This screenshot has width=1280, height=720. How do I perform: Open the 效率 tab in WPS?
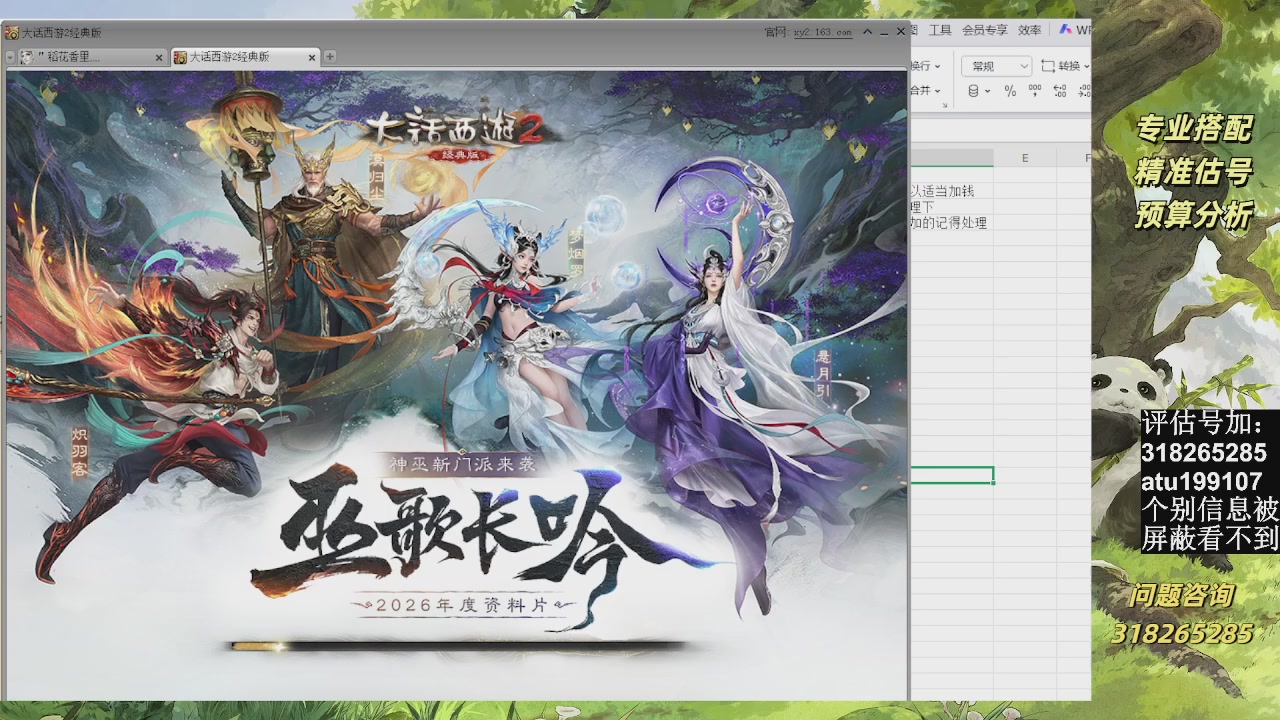click(x=1030, y=31)
